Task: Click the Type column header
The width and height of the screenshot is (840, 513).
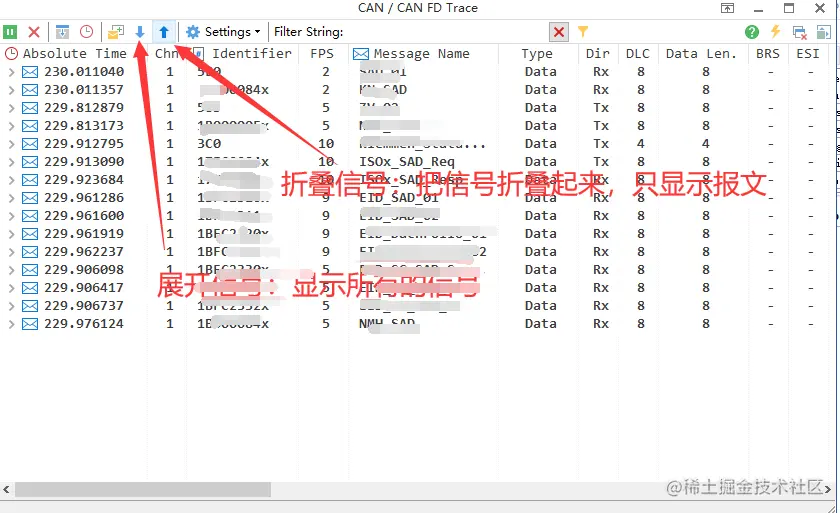Action: (537, 54)
